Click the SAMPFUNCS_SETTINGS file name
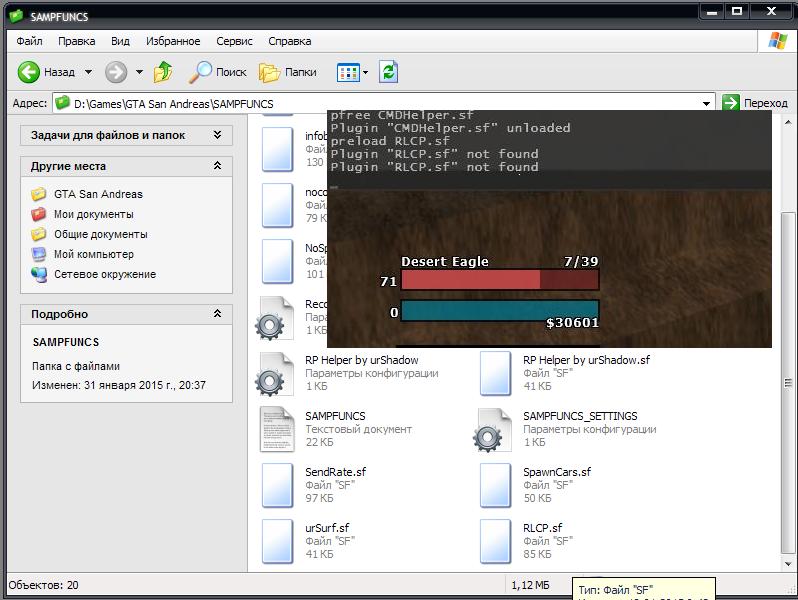This screenshot has height=600, width=798. pyautogui.click(x=580, y=416)
